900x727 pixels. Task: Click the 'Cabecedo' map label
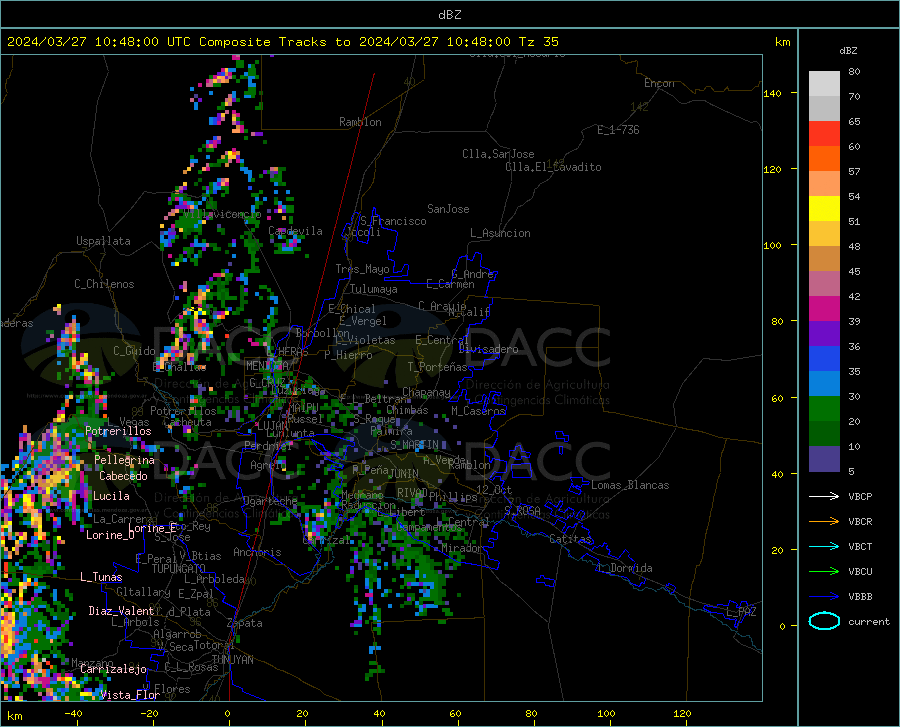pos(123,476)
